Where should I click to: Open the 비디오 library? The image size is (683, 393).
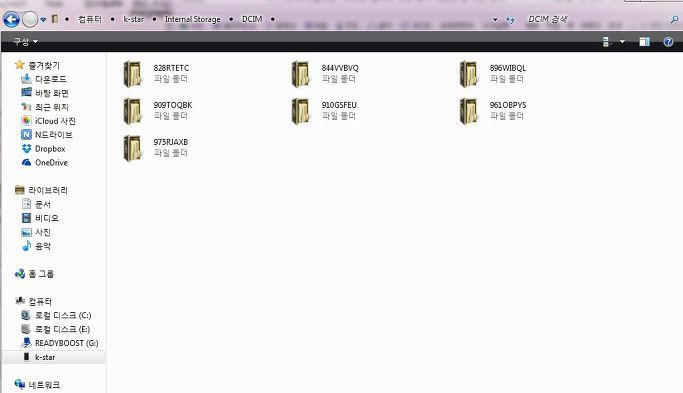[x=47, y=218]
